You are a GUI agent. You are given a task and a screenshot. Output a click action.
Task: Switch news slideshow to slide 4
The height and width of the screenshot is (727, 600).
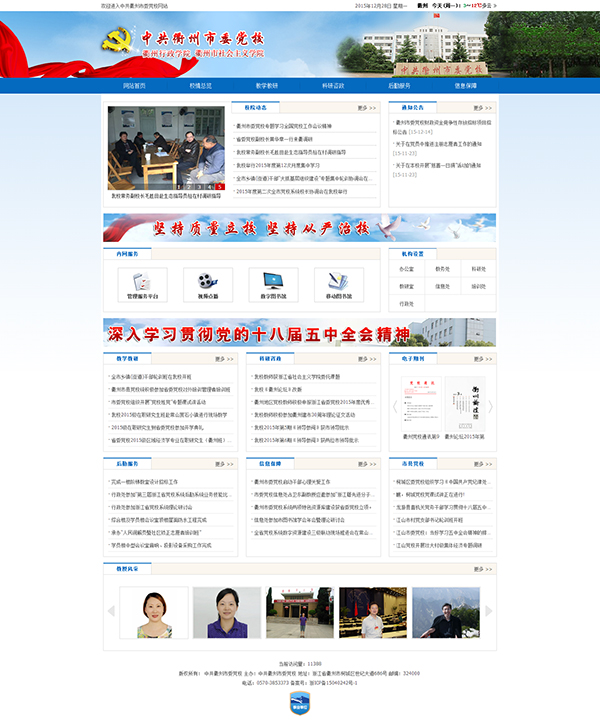(x=209, y=187)
